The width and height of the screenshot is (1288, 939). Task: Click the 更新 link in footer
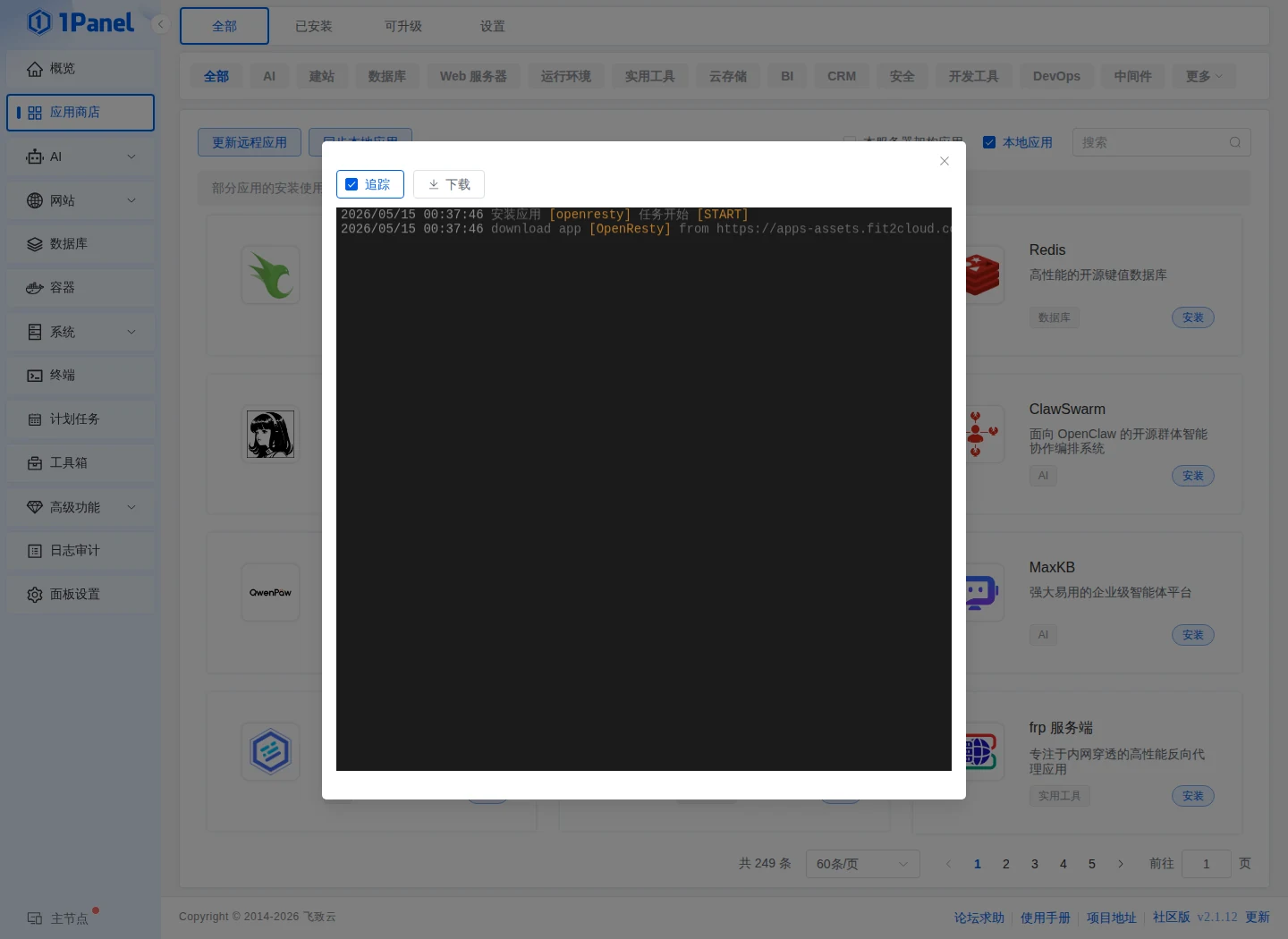pyautogui.click(x=1258, y=918)
